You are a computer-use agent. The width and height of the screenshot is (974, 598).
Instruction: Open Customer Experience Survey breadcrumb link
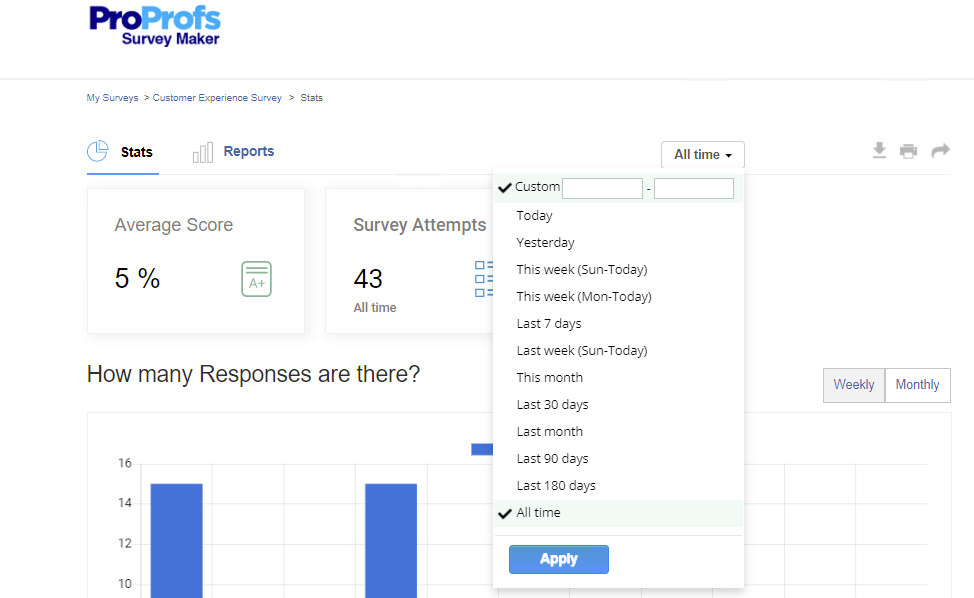217,98
